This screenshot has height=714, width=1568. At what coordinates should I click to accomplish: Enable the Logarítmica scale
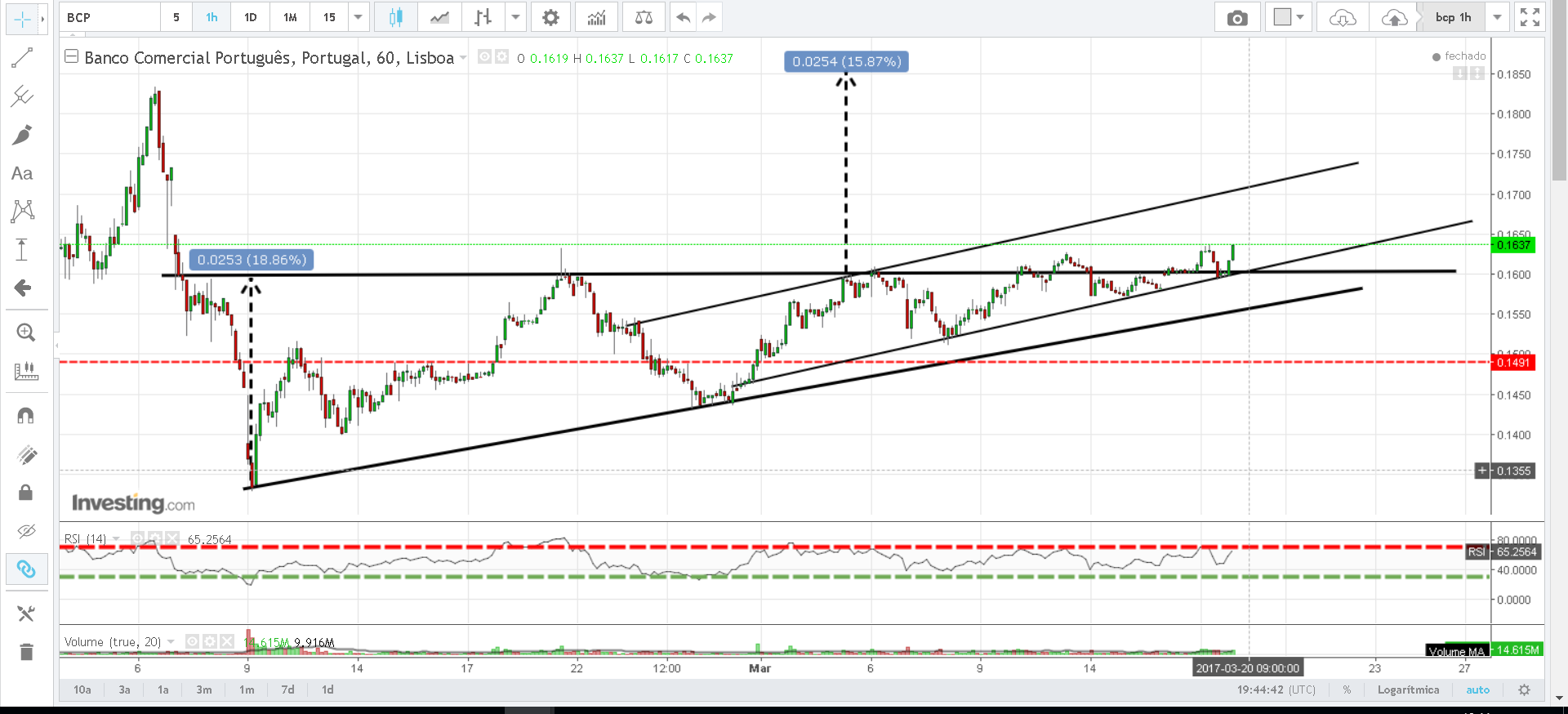click(x=1408, y=689)
